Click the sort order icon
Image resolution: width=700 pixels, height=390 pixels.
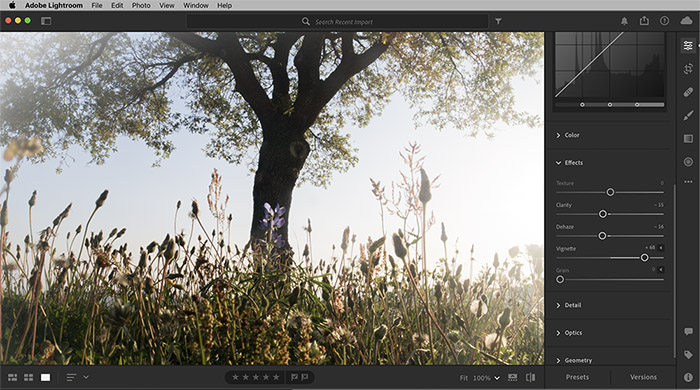[71, 378]
